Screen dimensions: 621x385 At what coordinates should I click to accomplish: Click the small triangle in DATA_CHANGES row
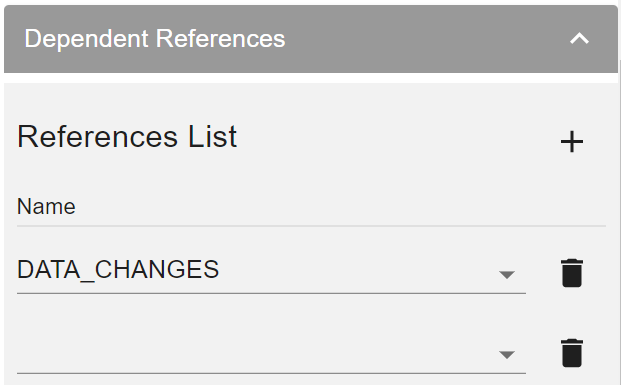pos(507,274)
